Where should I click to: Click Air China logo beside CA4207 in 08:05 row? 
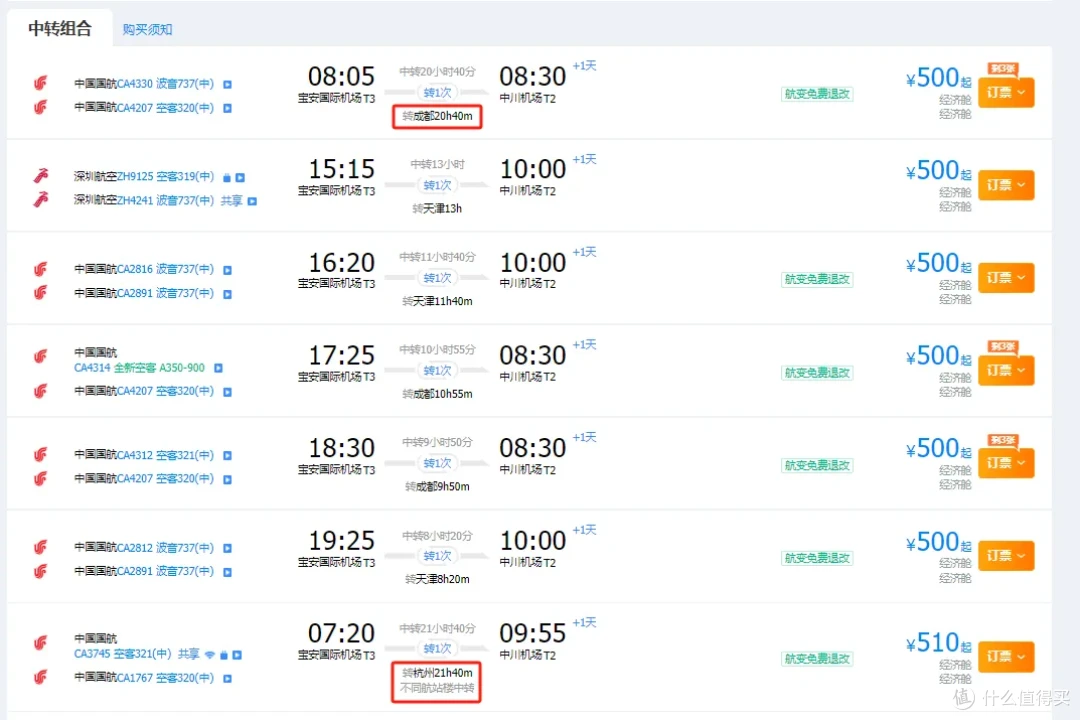point(41,107)
